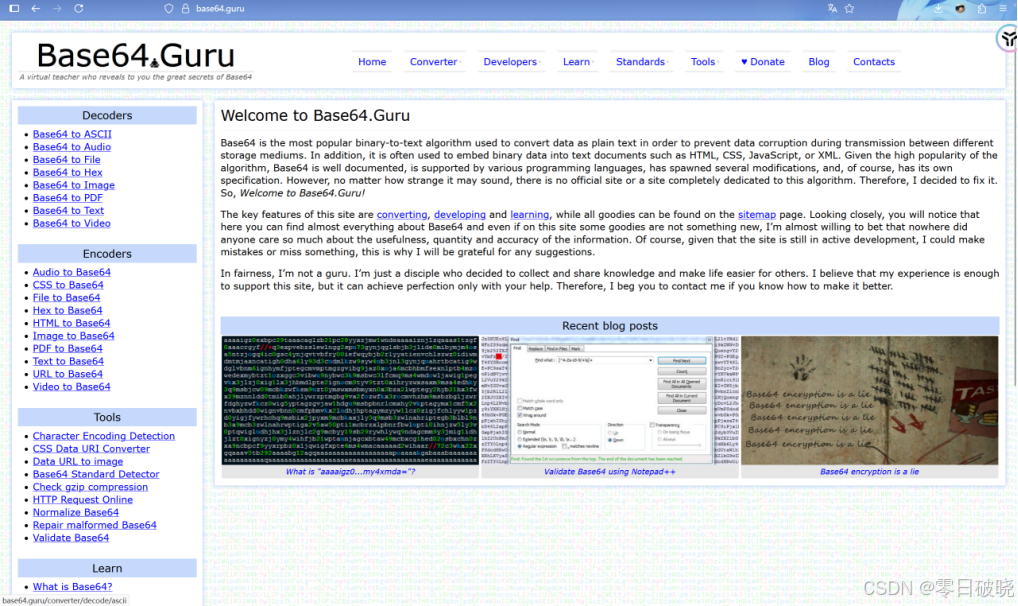Image resolution: width=1018 pixels, height=606 pixels.
Task: Open the Base64 to Hex link
Action: [68, 172]
